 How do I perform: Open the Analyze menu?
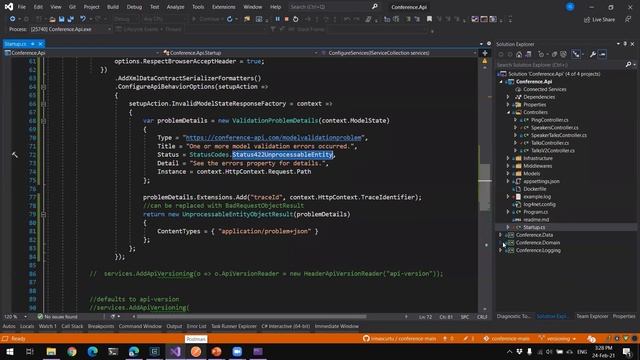(x=175, y=7)
